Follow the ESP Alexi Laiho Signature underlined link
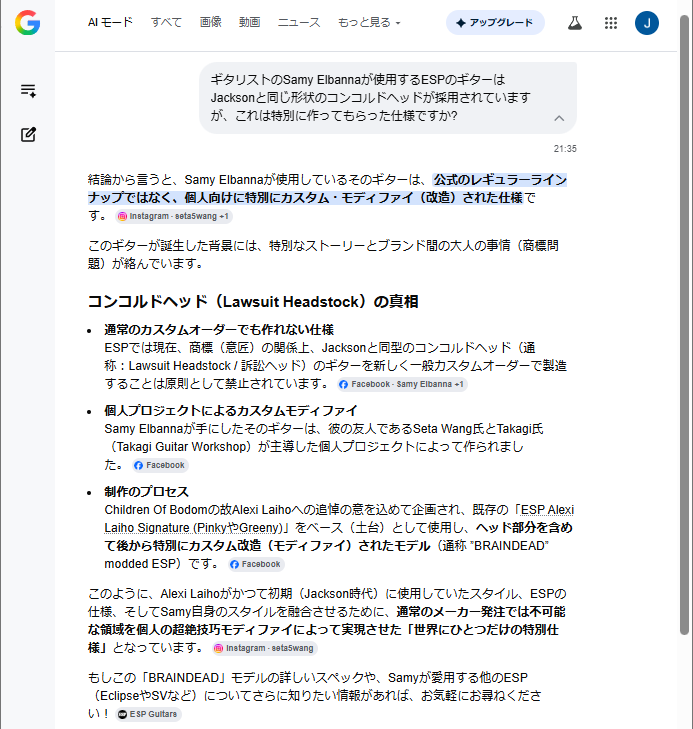693x729 pixels. click(x=339, y=519)
